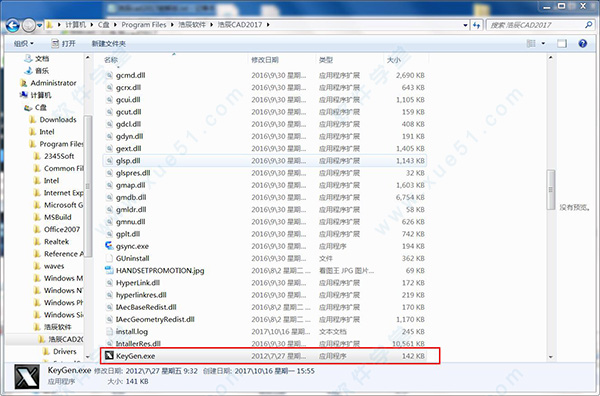Click 新建文件夹 button
Viewport: 600px width, 396px height.
[109, 44]
